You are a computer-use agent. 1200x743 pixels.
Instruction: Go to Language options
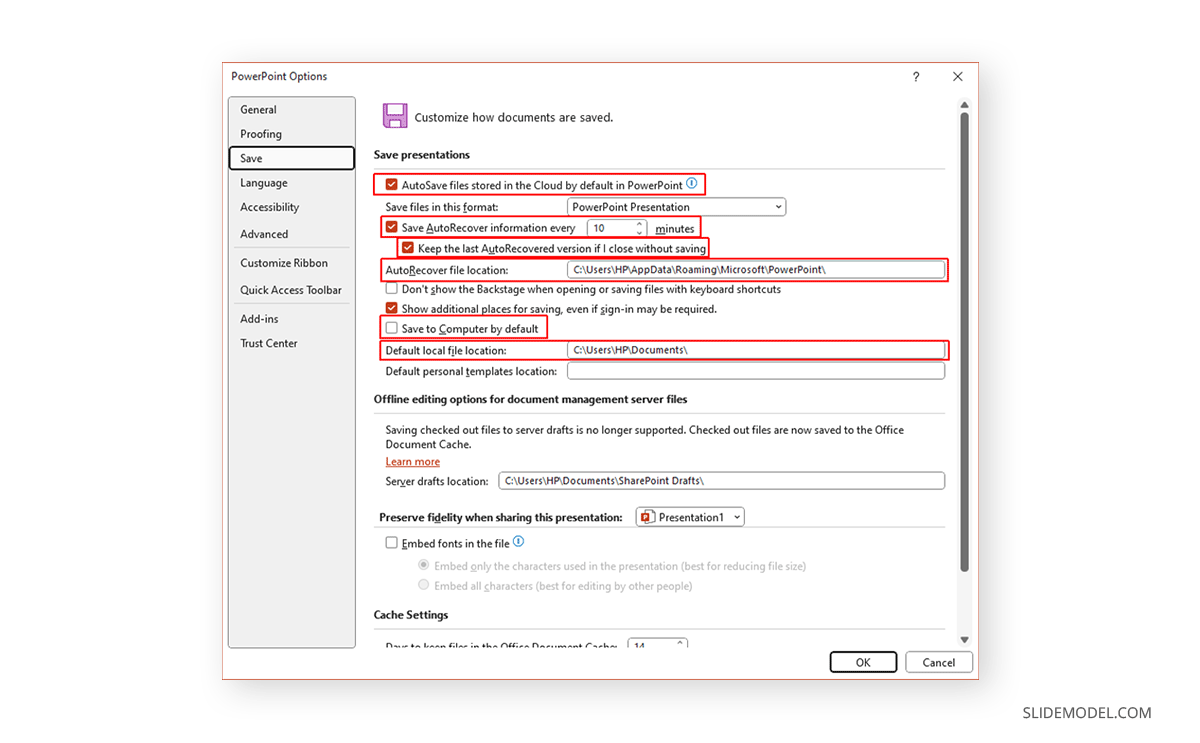292,183
